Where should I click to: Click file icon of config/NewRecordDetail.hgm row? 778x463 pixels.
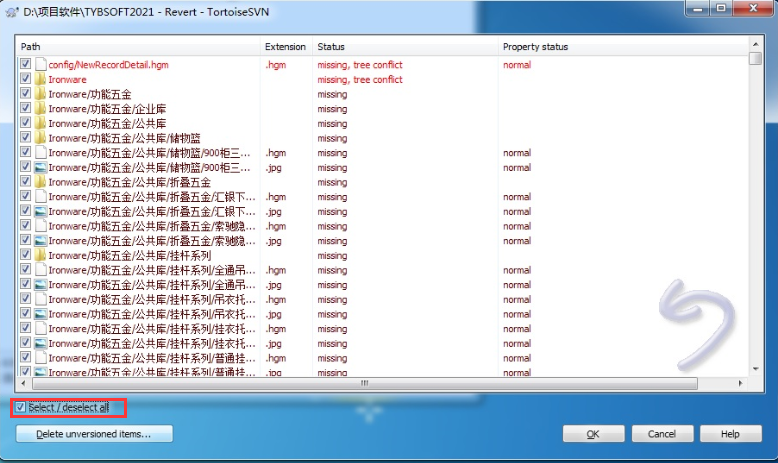coord(40,64)
